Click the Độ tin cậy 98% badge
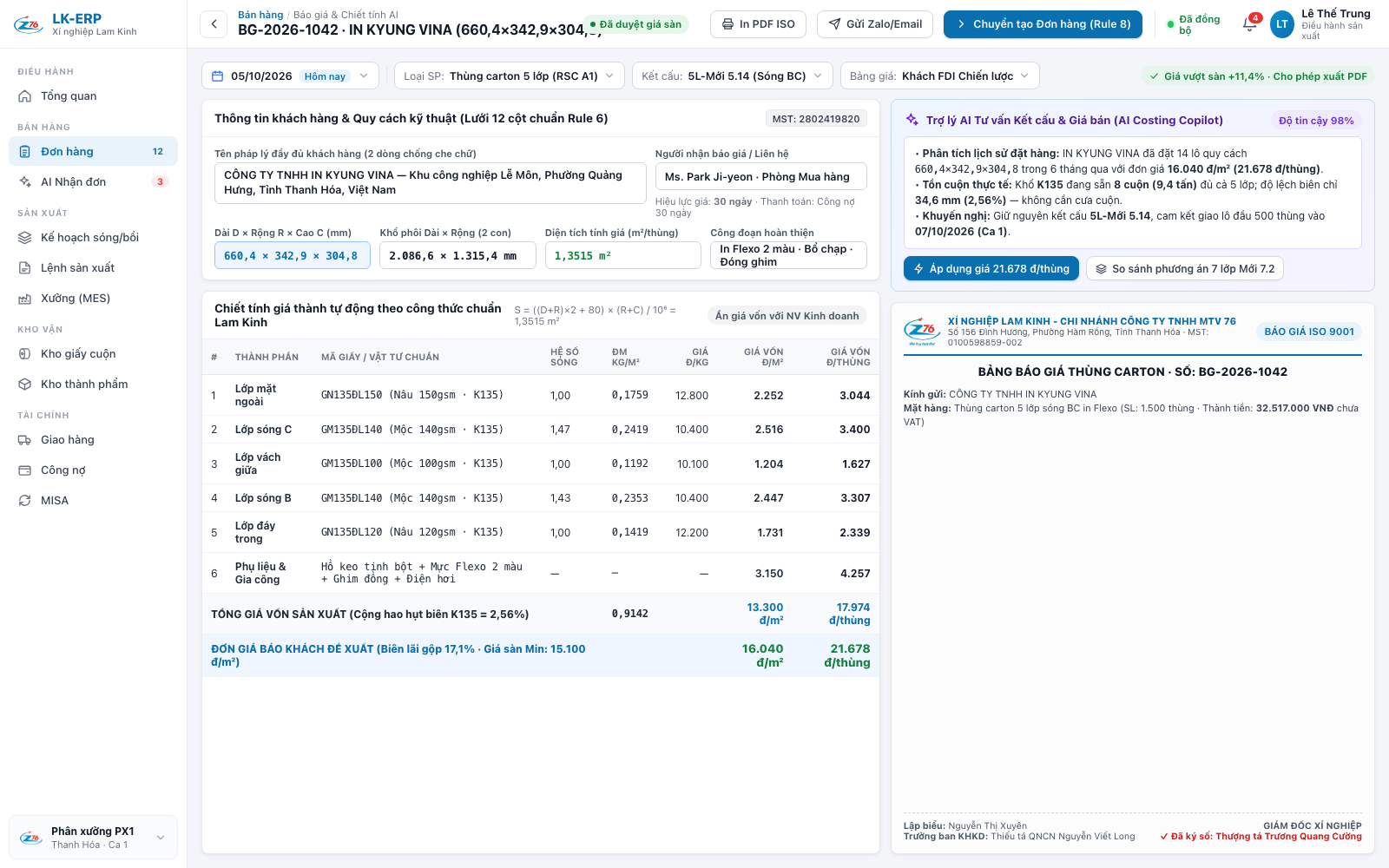This screenshot has width=1389, height=868. [1316, 121]
